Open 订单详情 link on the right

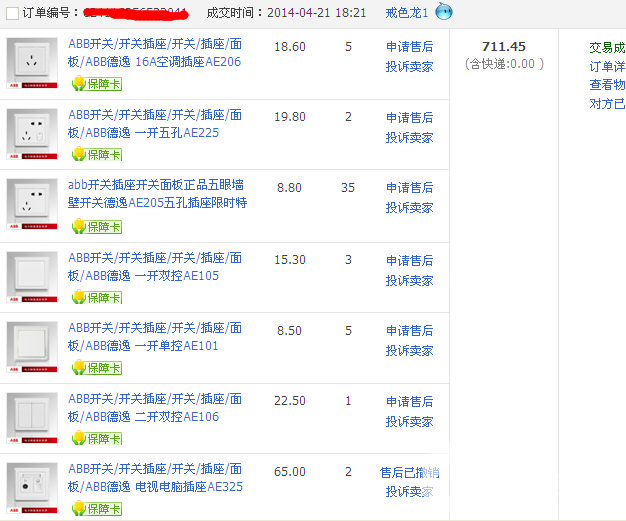point(607,66)
